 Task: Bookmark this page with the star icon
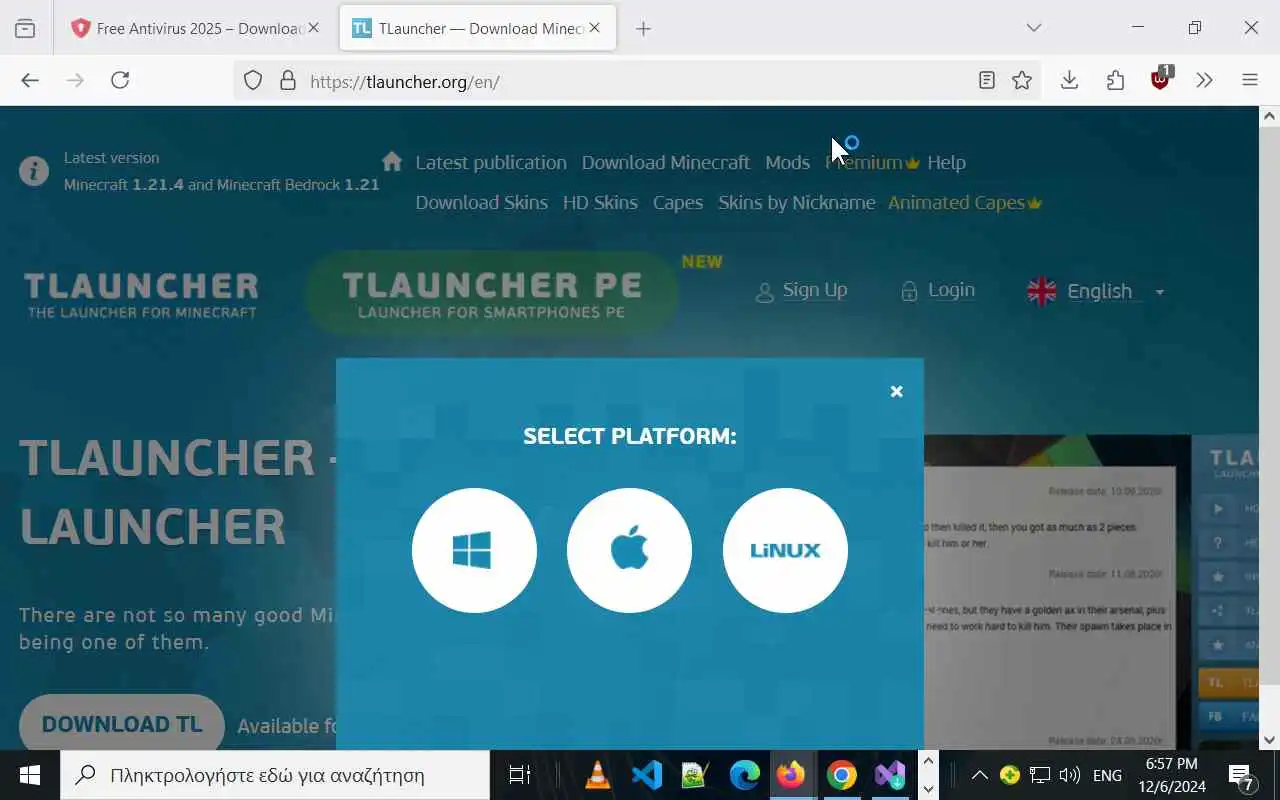click(x=1022, y=81)
